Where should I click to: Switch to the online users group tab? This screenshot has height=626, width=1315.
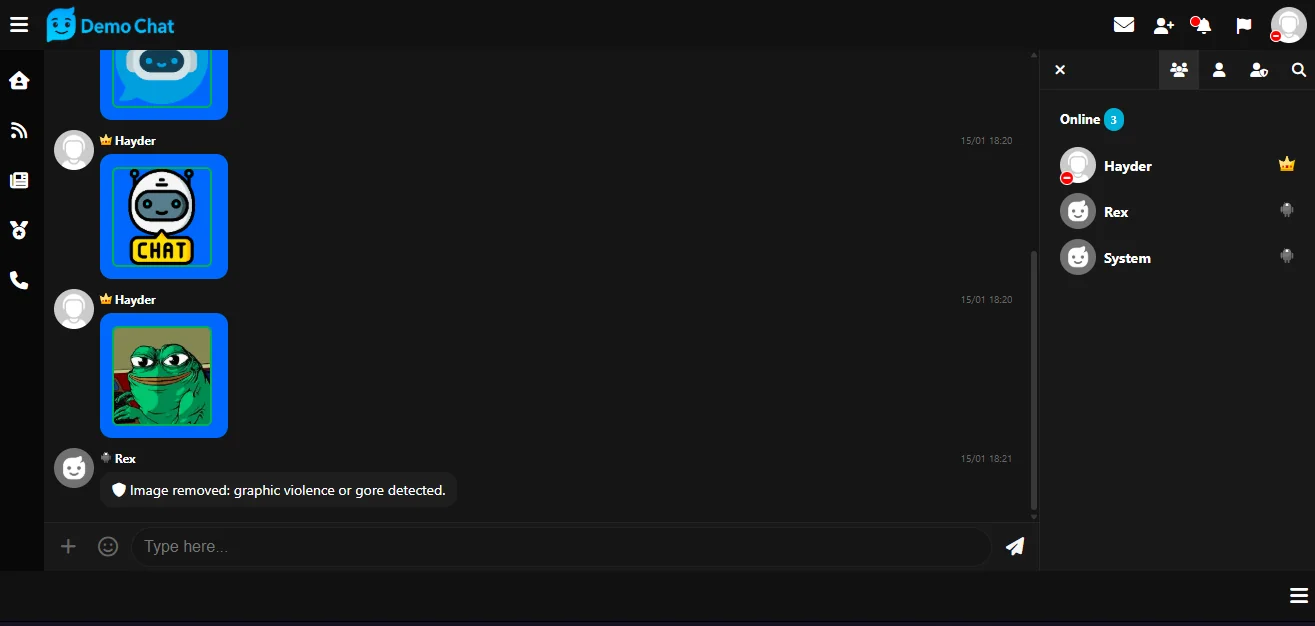tap(1179, 70)
